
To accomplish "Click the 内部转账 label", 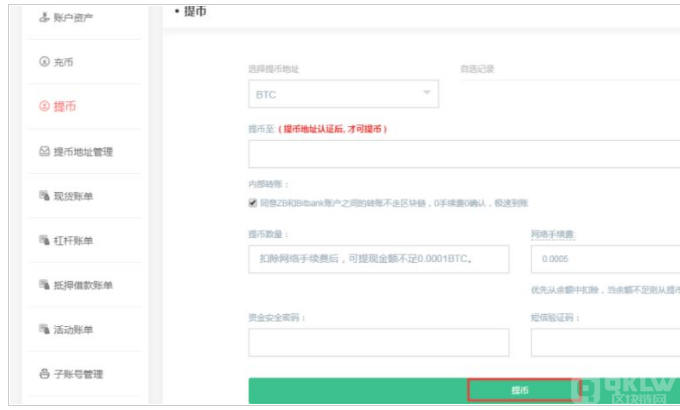I will point(268,184).
